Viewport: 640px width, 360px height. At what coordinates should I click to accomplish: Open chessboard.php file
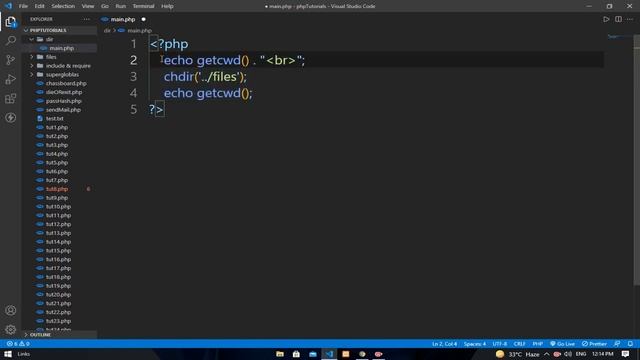point(66,83)
